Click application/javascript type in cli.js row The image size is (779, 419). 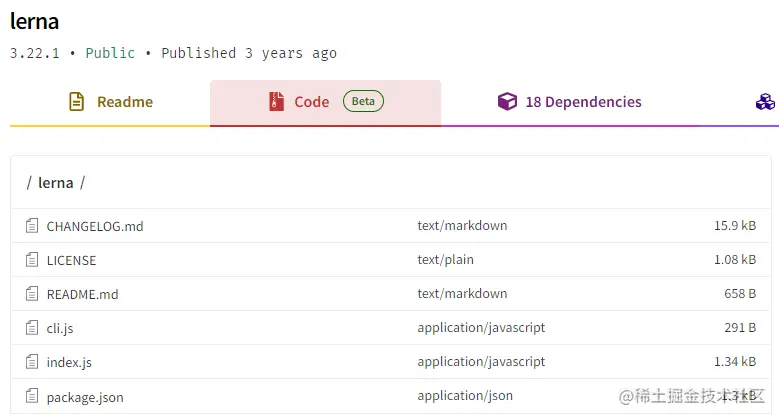481,328
